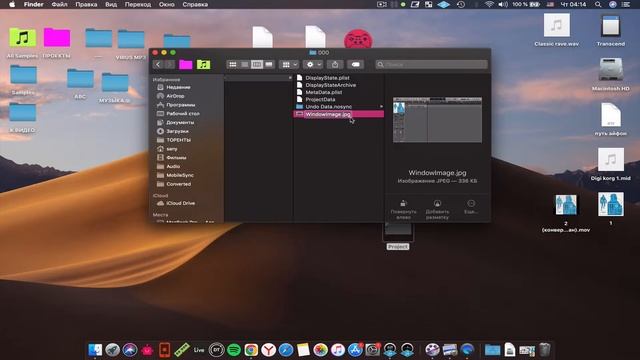Select DisplayStateArchive file
640x360 pixels.
coord(339,85)
